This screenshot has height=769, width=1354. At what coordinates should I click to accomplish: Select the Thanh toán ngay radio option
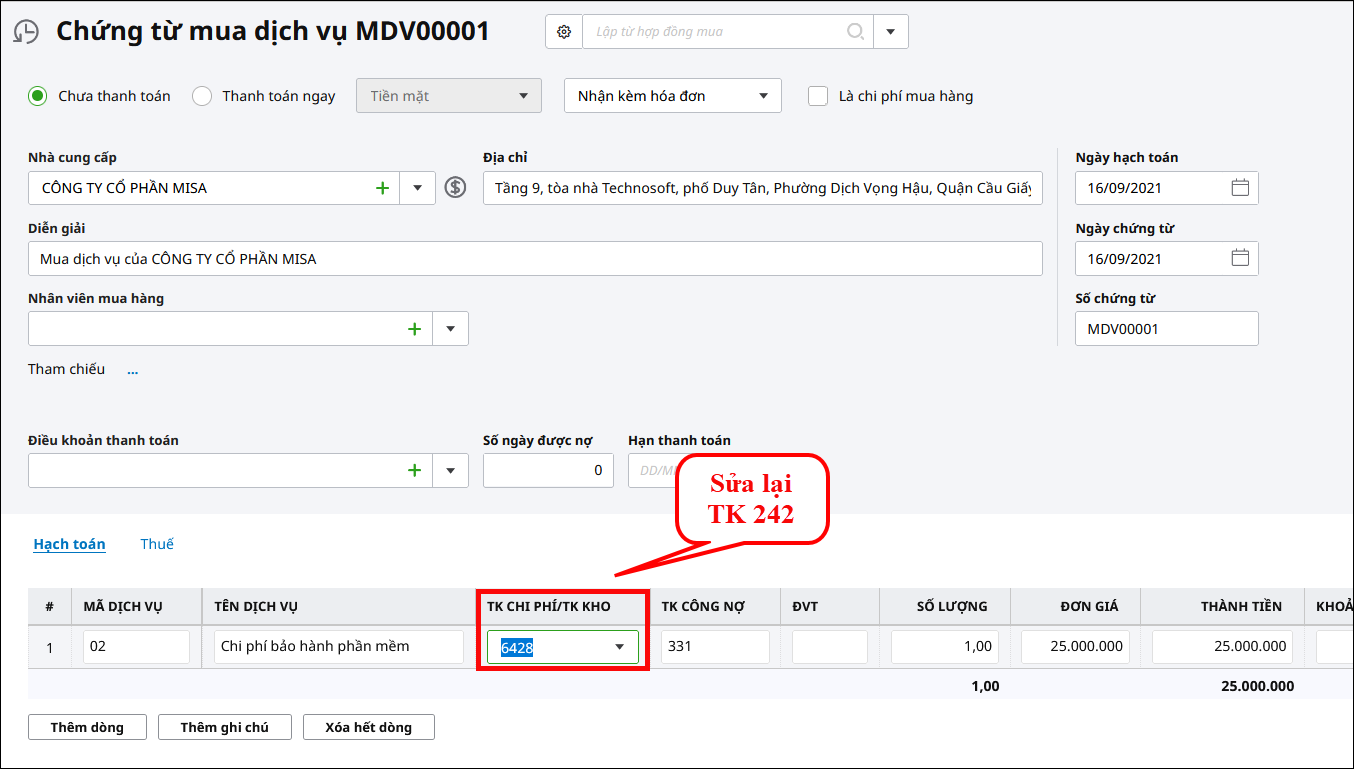pyautogui.click(x=202, y=96)
